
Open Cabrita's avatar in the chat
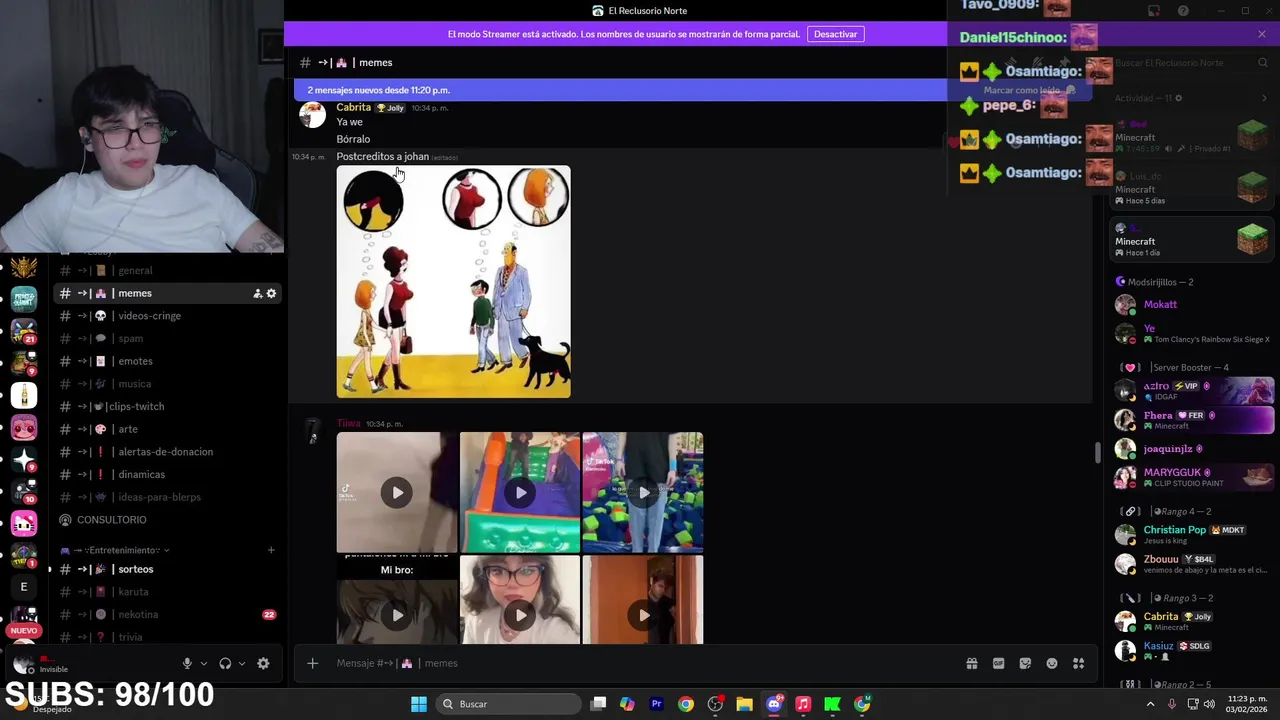click(312, 114)
